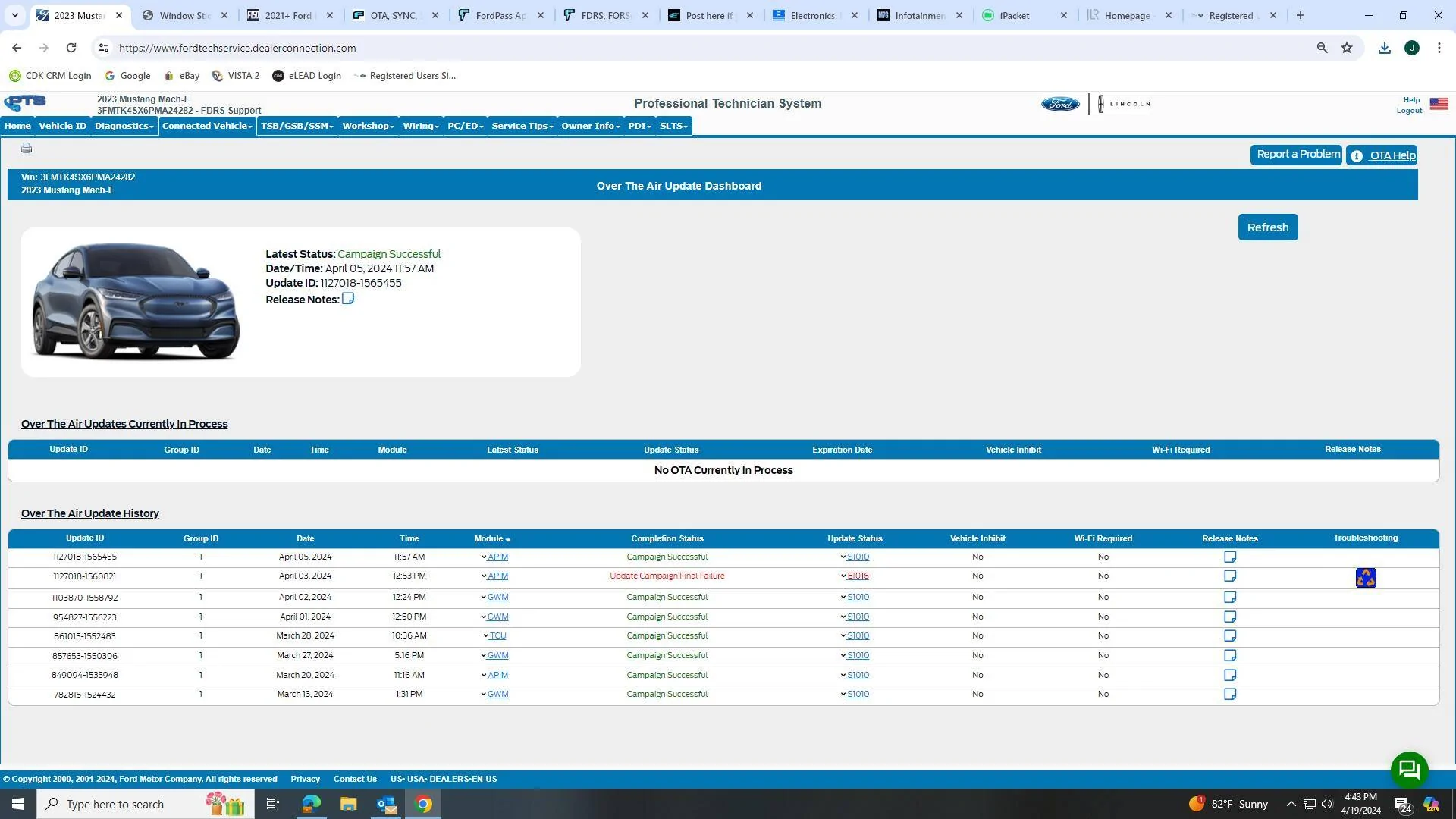Viewport: 1456px width, 819px height.
Task: Open Chrome three-dot menu
Action: [1439, 48]
